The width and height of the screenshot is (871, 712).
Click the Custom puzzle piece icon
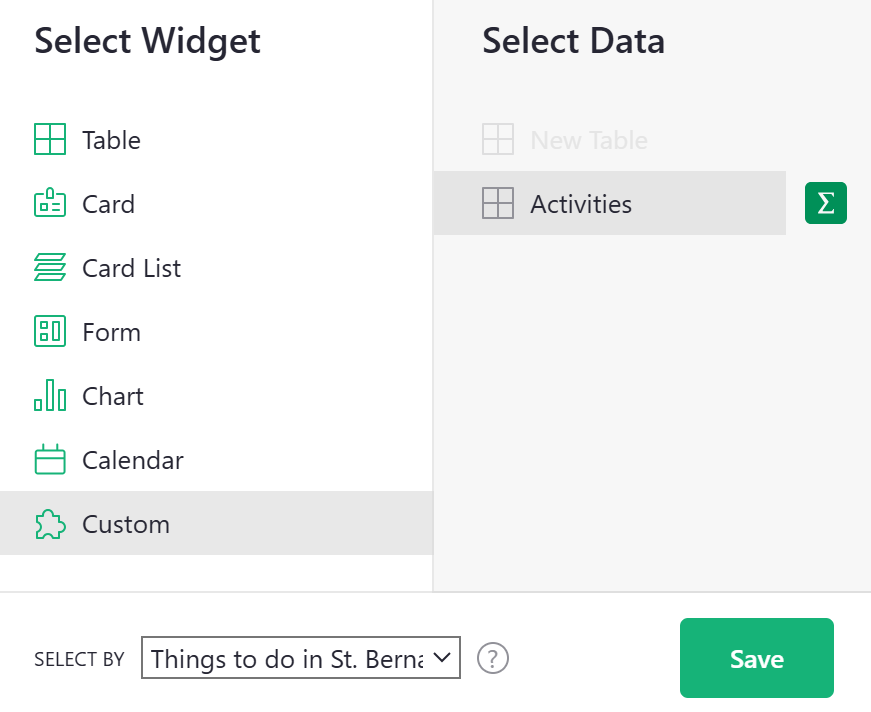[49, 524]
